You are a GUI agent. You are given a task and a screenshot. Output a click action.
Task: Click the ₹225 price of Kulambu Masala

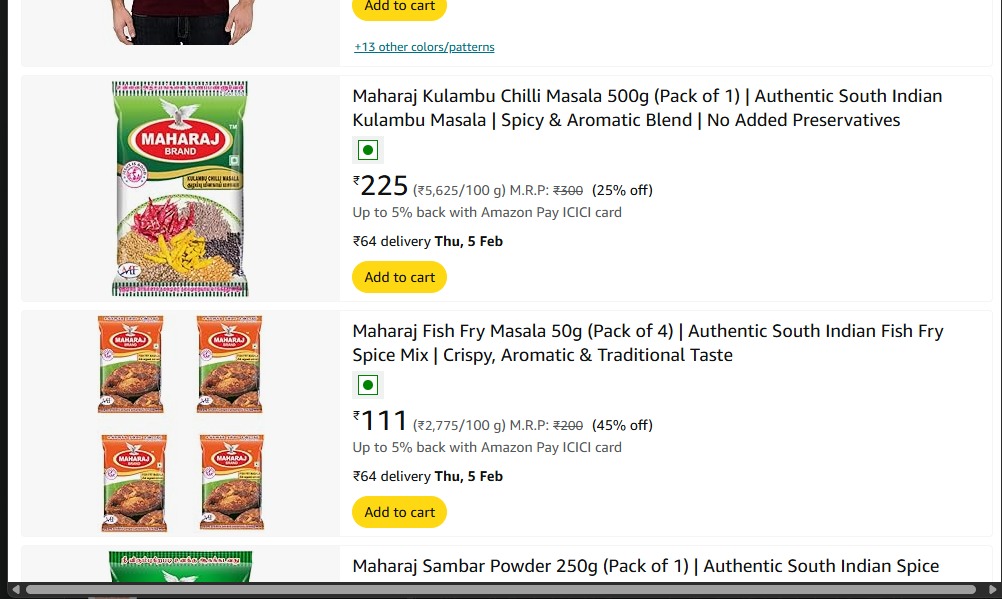pos(382,186)
